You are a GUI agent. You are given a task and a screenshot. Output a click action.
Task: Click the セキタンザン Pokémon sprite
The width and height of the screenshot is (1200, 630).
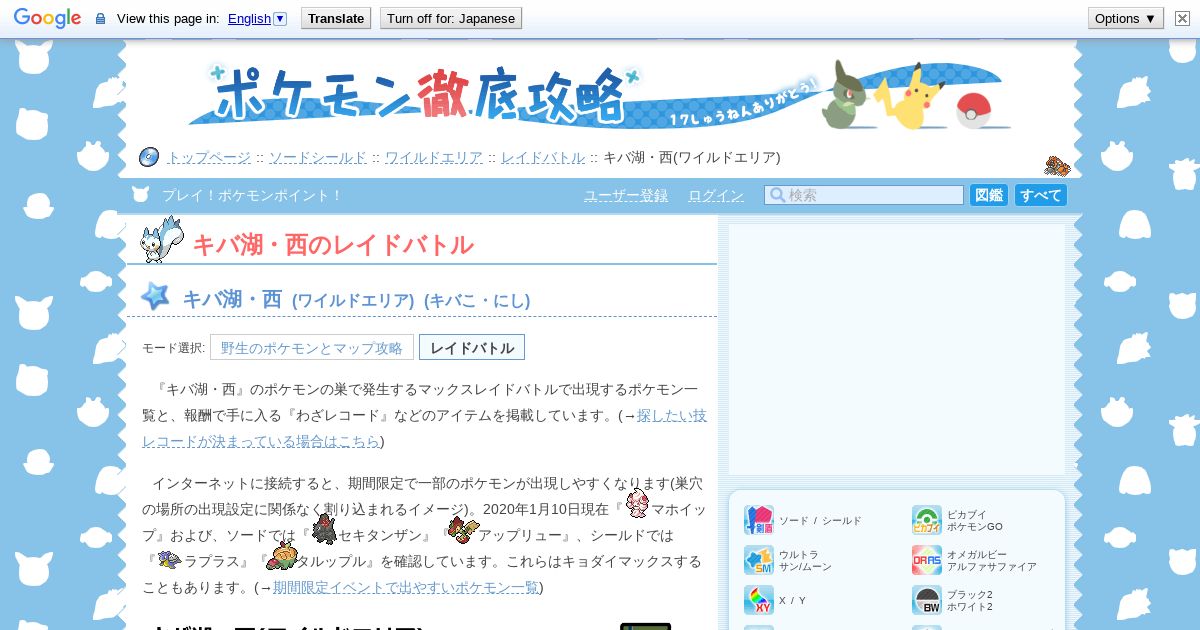click(324, 530)
